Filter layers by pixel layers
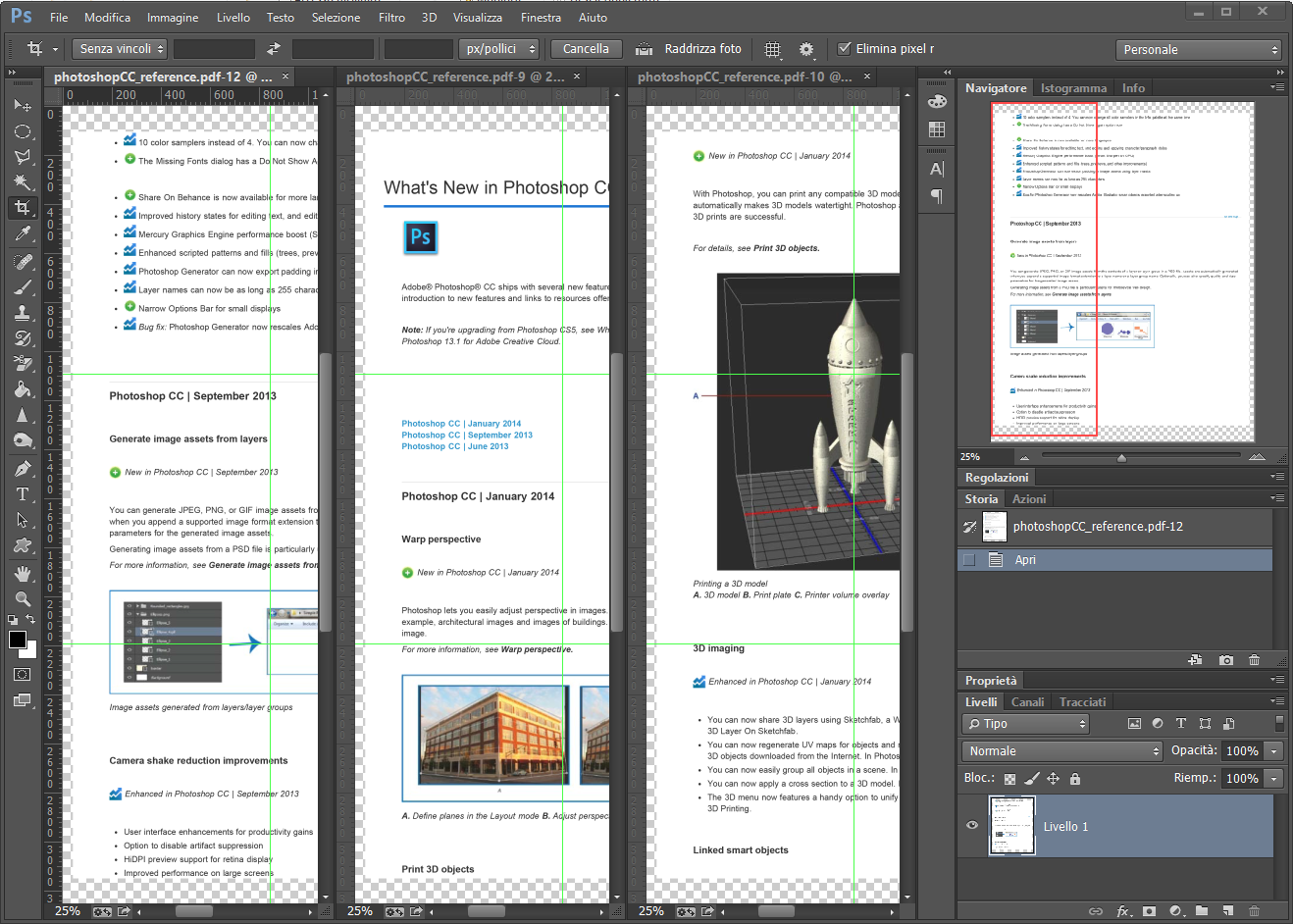This screenshot has width=1293, height=924. [1134, 724]
